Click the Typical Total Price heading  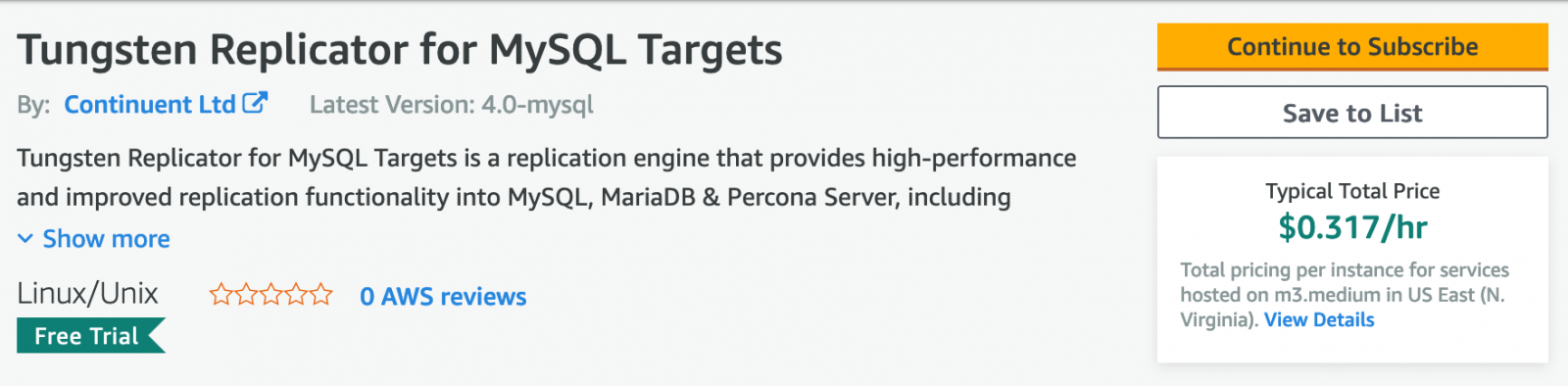point(1352,191)
